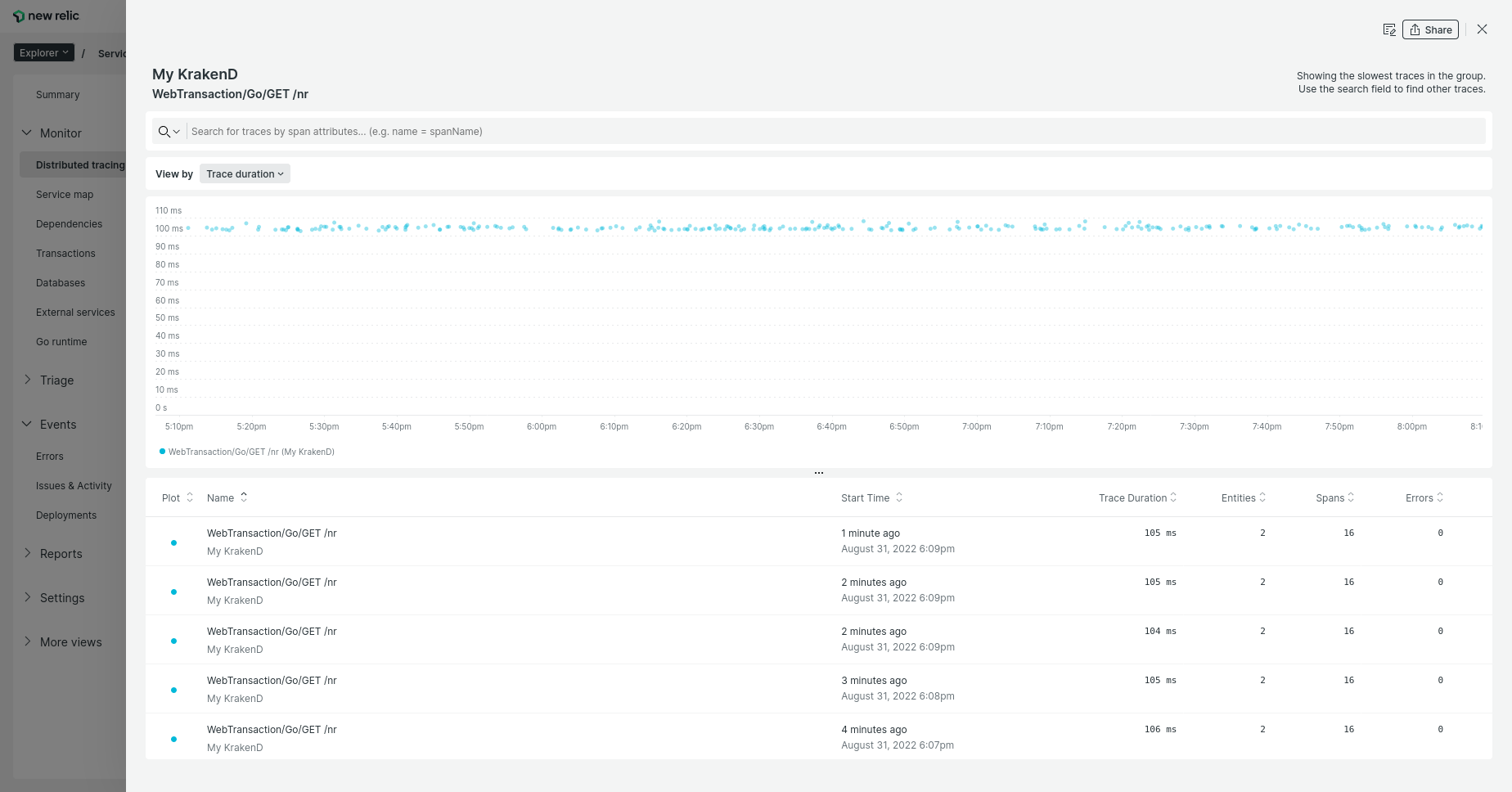Image resolution: width=1512 pixels, height=792 pixels.
Task: Sort by Entities column
Action: (1244, 497)
